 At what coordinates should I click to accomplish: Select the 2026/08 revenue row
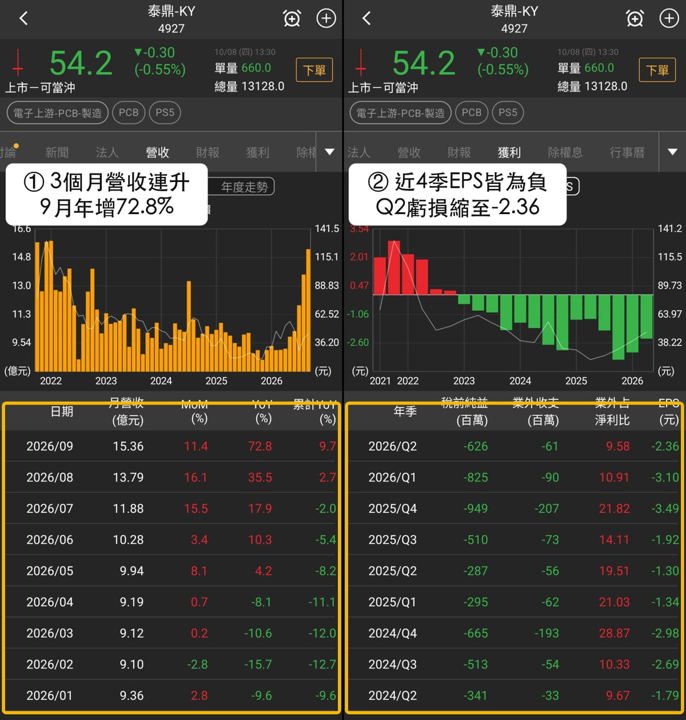point(171,478)
